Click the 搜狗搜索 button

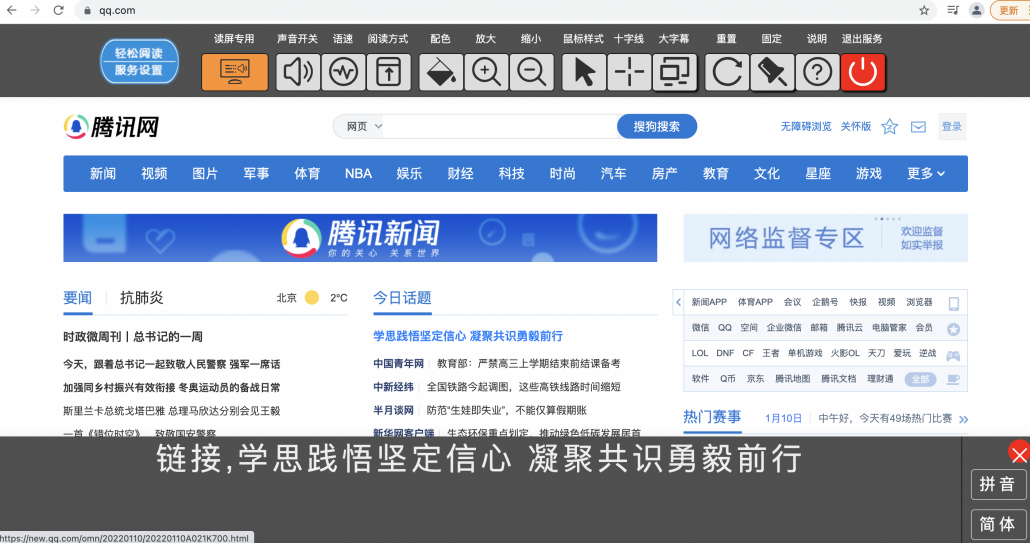(656, 127)
